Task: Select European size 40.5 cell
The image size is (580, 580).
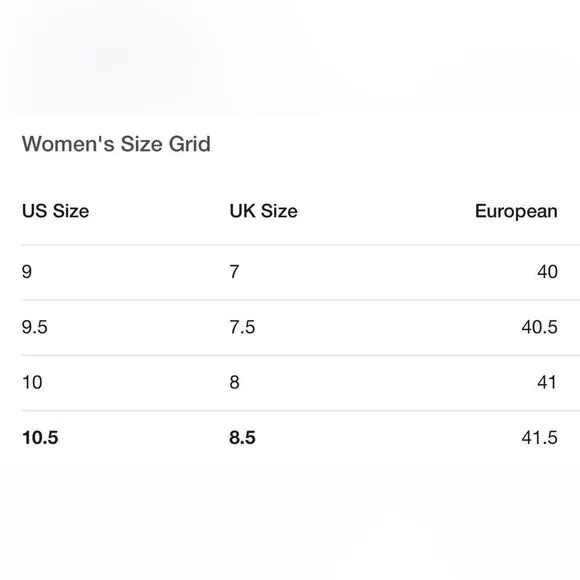Action: click(x=540, y=327)
